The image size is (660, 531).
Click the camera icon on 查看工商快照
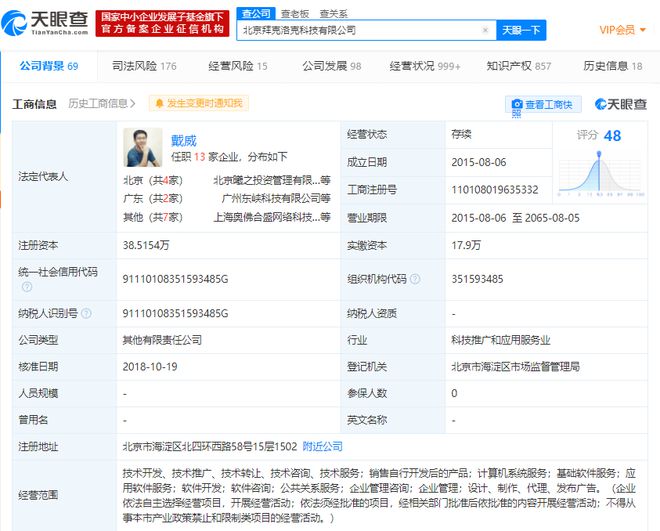point(516,105)
